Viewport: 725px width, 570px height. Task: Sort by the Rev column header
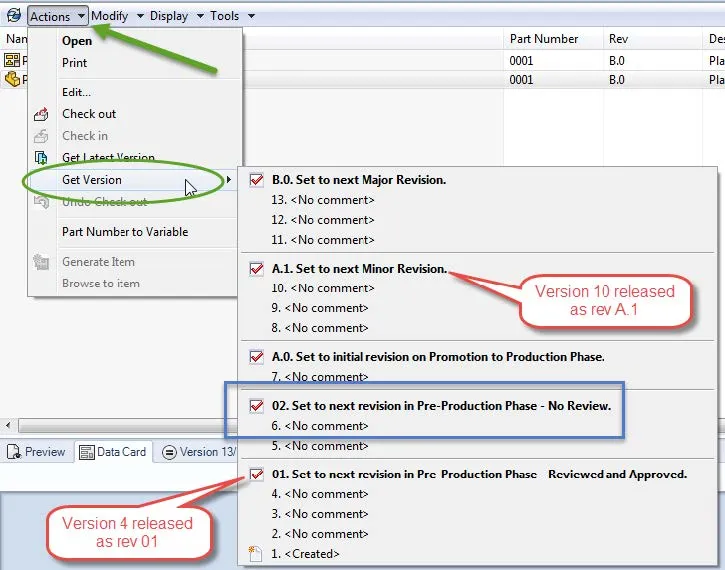(652, 39)
